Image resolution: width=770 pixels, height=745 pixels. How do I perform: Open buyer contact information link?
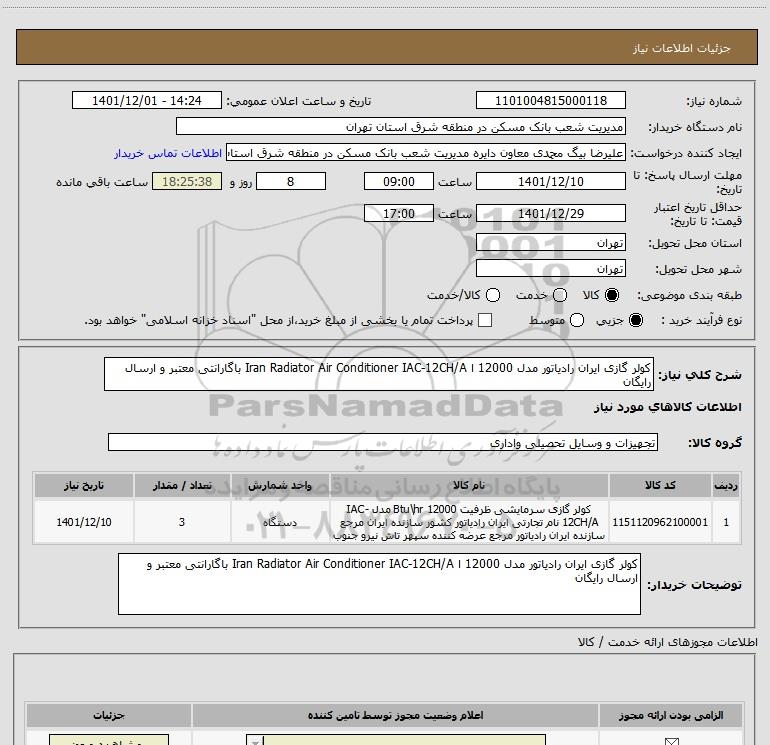point(168,153)
